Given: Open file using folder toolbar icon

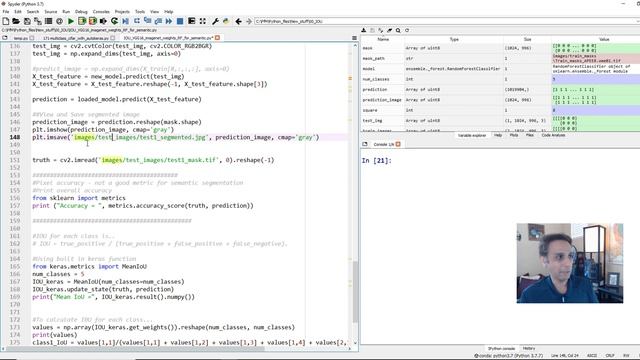Looking at the screenshot, I should tap(16, 21).
